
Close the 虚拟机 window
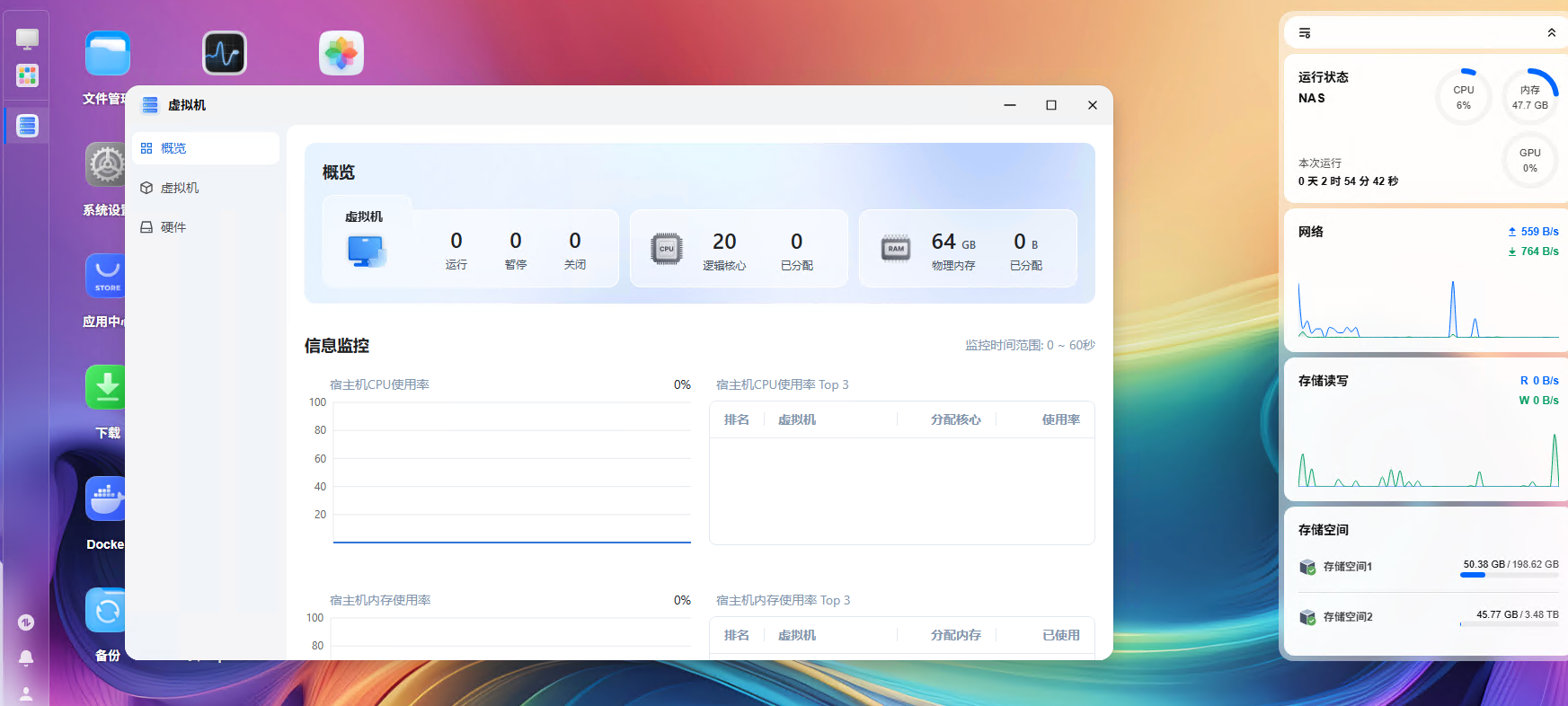pyautogui.click(x=1093, y=105)
